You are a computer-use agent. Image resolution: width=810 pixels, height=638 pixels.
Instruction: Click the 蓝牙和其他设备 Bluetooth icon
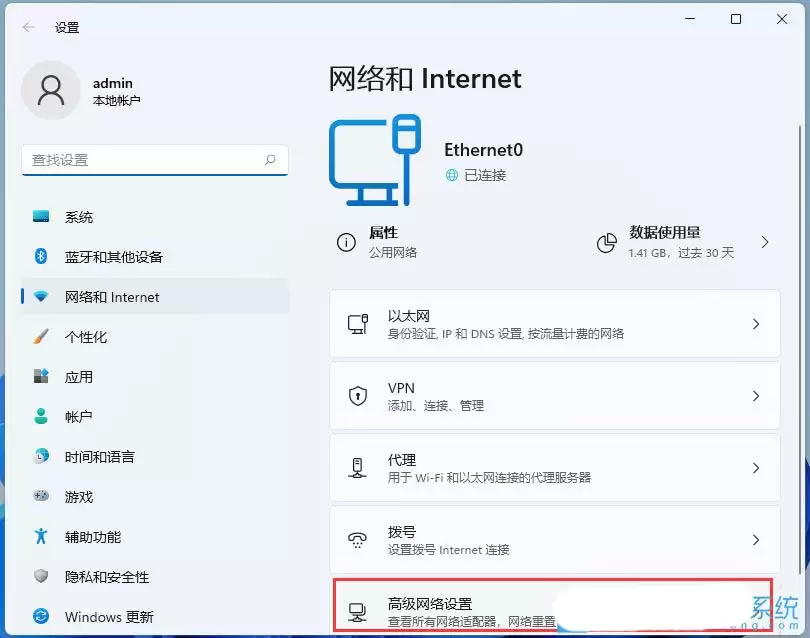tap(40, 257)
